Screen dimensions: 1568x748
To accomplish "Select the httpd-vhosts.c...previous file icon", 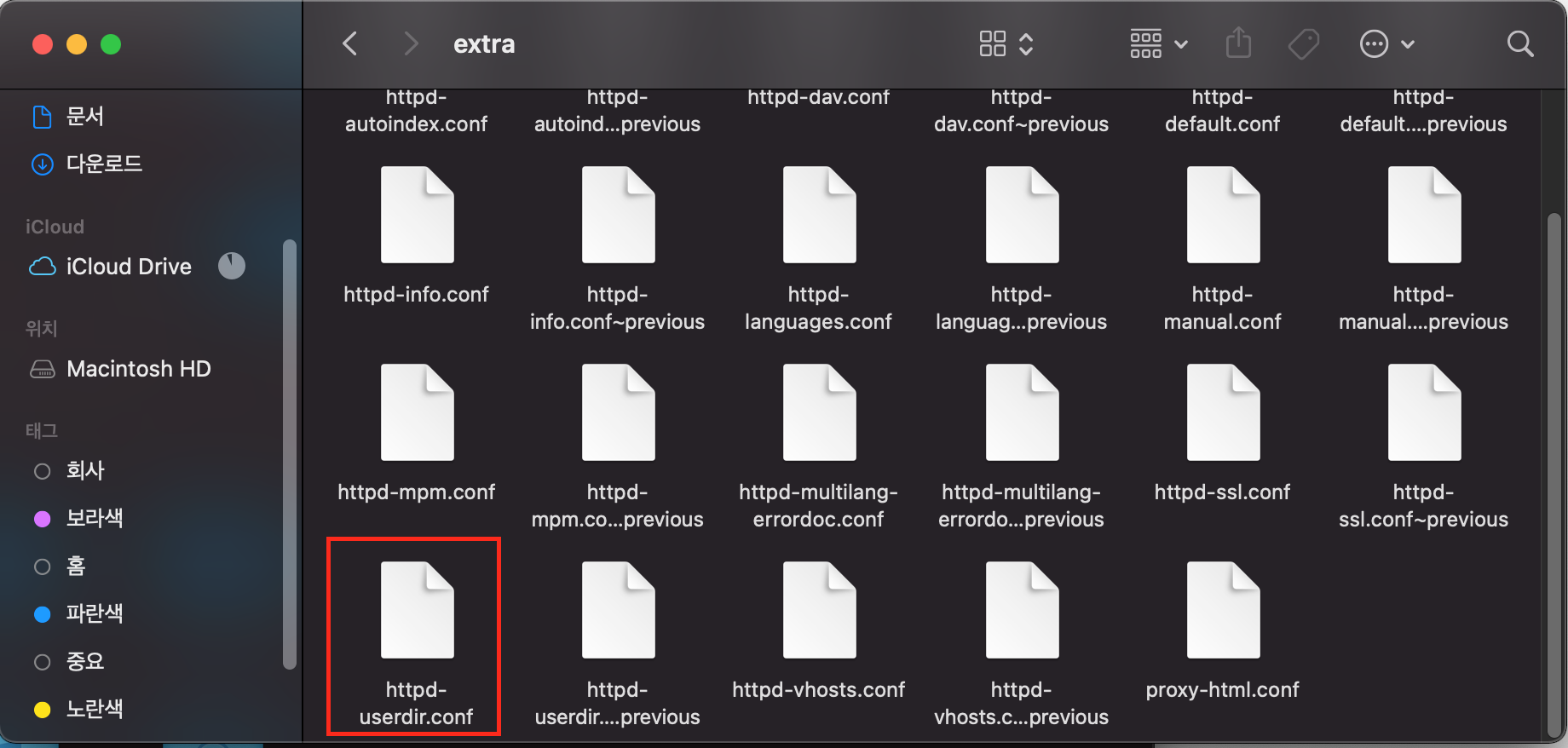I will coord(1022,611).
